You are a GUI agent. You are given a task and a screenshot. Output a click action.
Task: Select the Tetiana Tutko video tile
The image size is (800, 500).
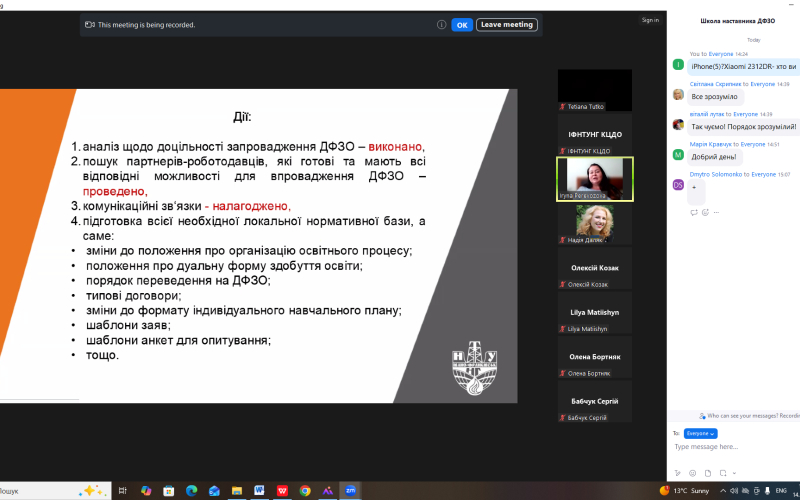click(x=595, y=90)
